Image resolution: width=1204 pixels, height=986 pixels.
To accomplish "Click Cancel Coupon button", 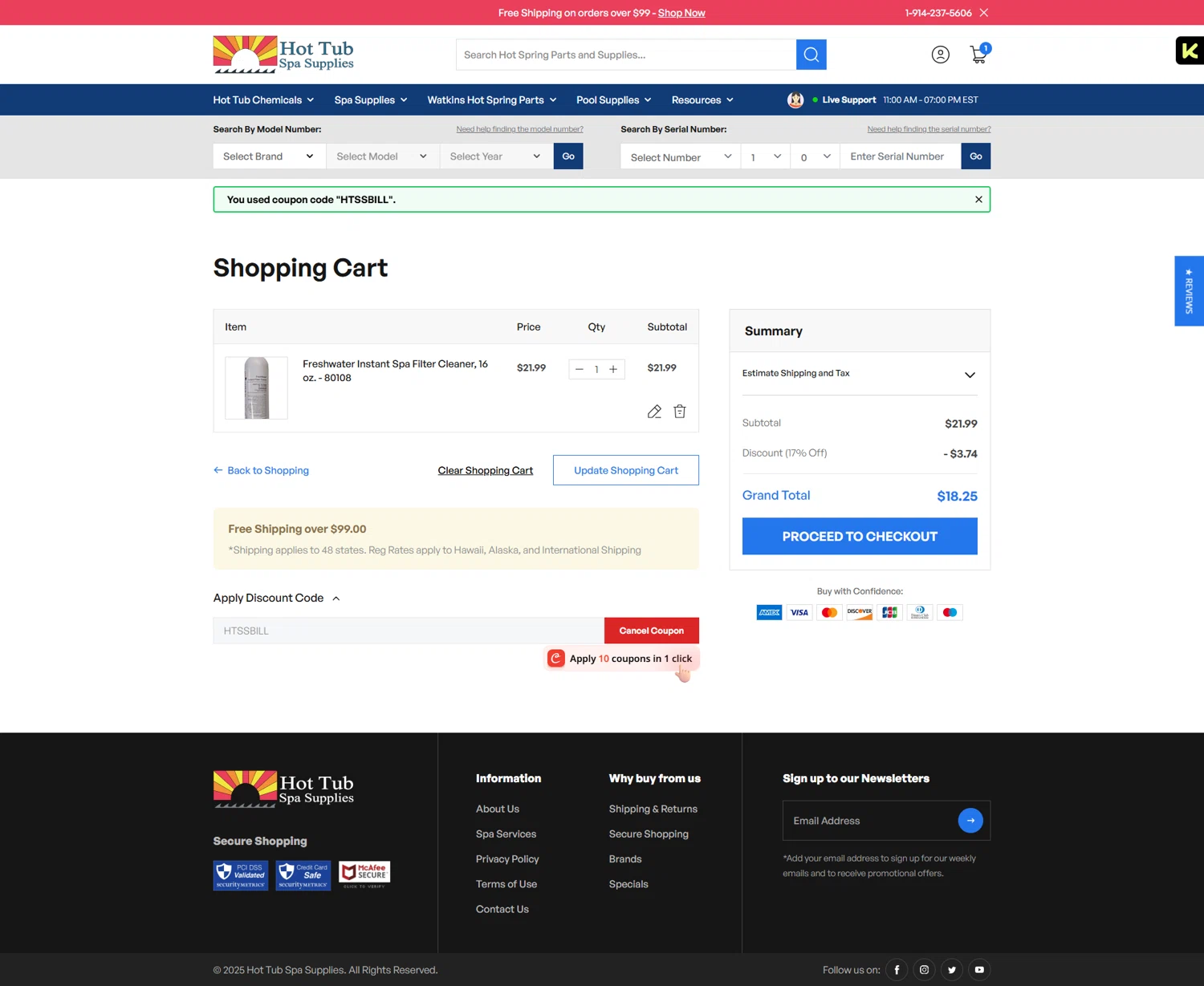I will [x=652, y=631].
